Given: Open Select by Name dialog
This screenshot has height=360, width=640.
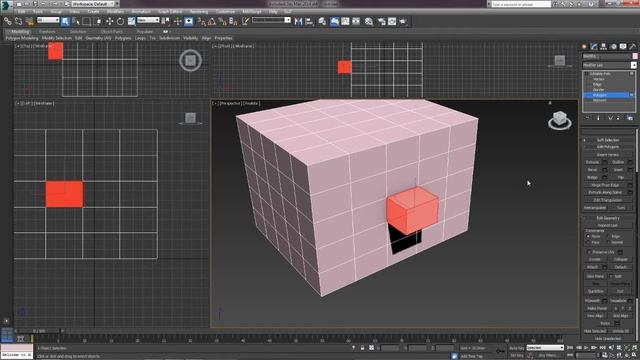Looking at the screenshot, I should [76, 21].
